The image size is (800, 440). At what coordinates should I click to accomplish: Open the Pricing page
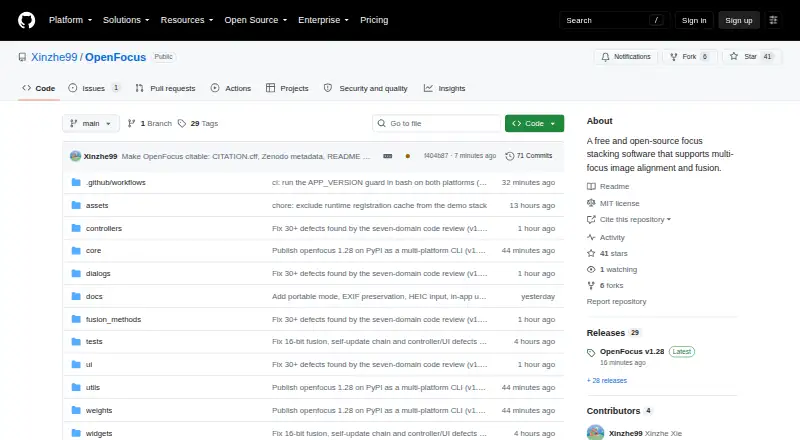tap(374, 20)
